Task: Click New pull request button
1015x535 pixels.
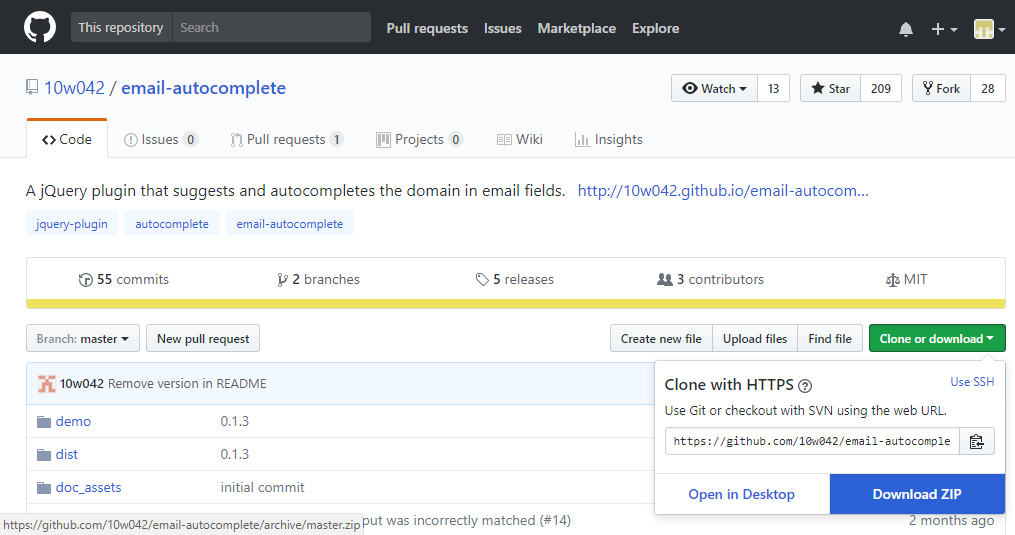Action: 203,339
